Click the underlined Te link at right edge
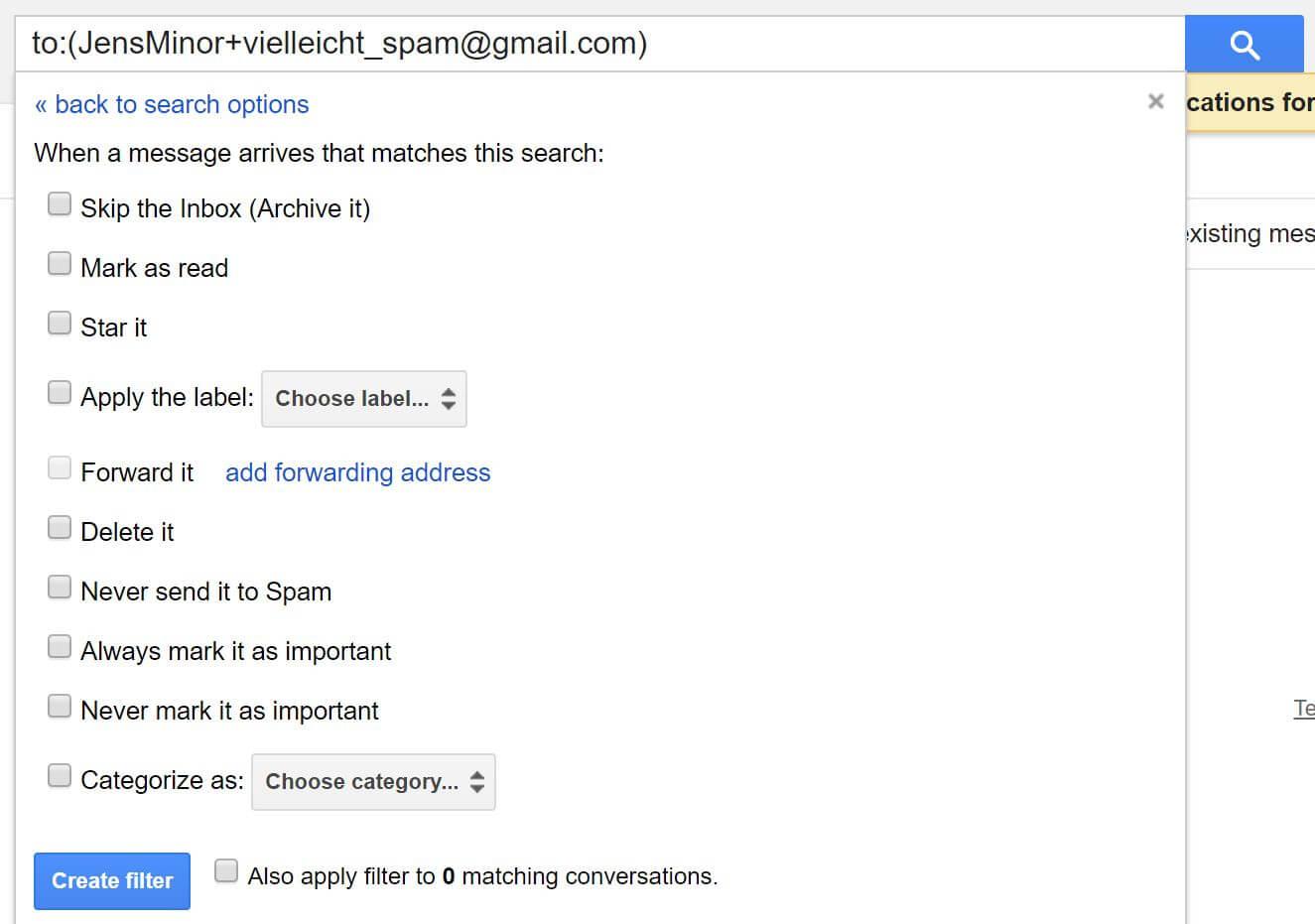The width and height of the screenshot is (1315, 924). tap(1303, 709)
